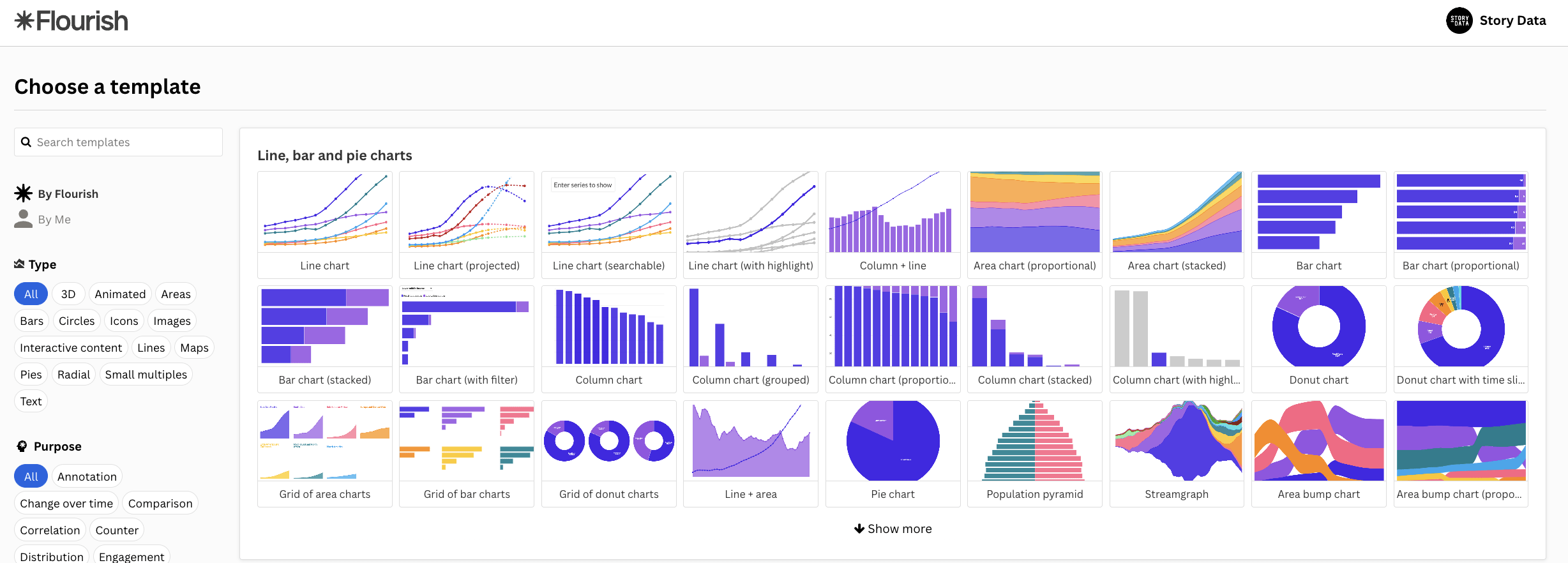Select the All filter under Type
This screenshot has width=1568, height=563.
[x=31, y=294]
